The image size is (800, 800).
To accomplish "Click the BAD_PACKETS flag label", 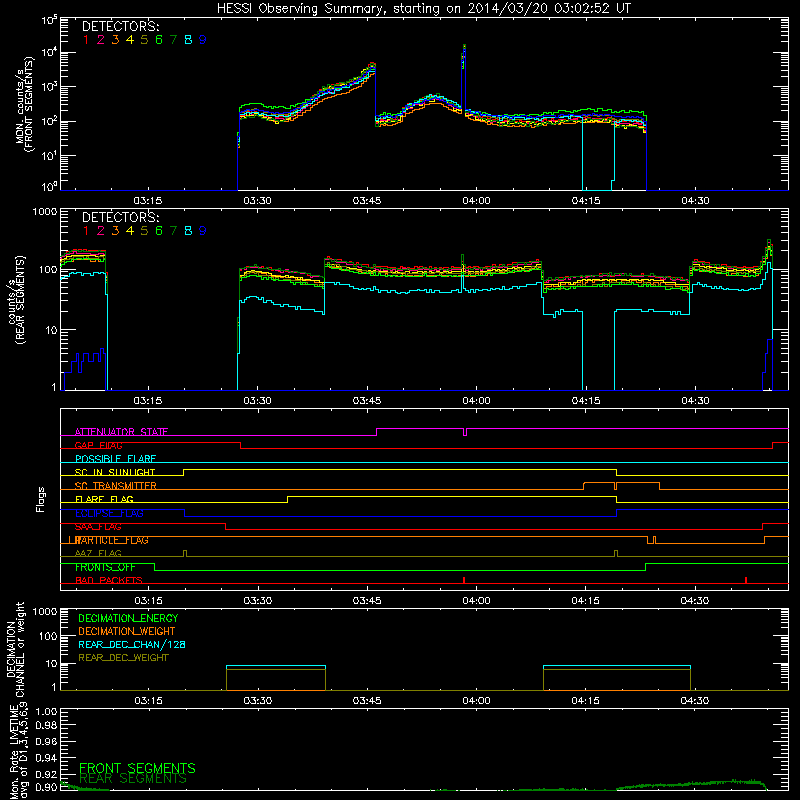I will 109,581.
